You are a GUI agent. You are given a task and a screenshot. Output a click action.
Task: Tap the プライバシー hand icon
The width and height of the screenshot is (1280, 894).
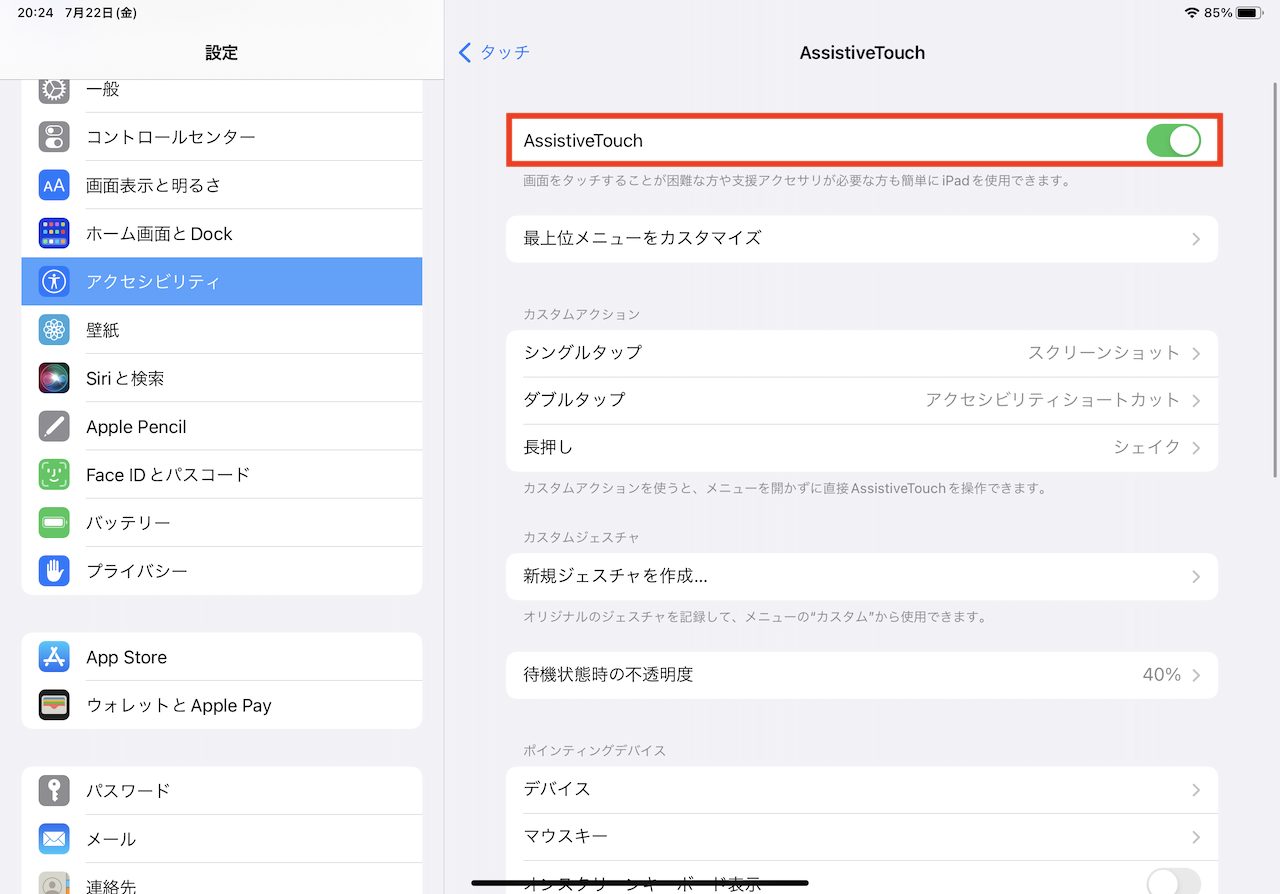point(54,570)
